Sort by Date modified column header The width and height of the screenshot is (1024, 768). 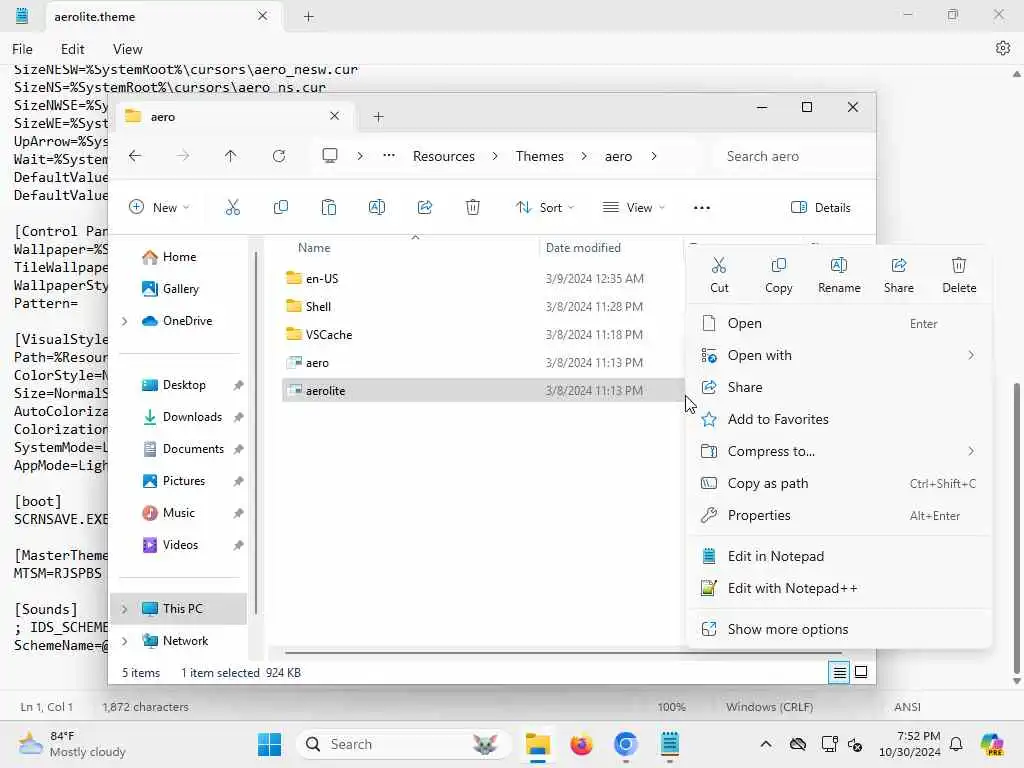tap(583, 248)
